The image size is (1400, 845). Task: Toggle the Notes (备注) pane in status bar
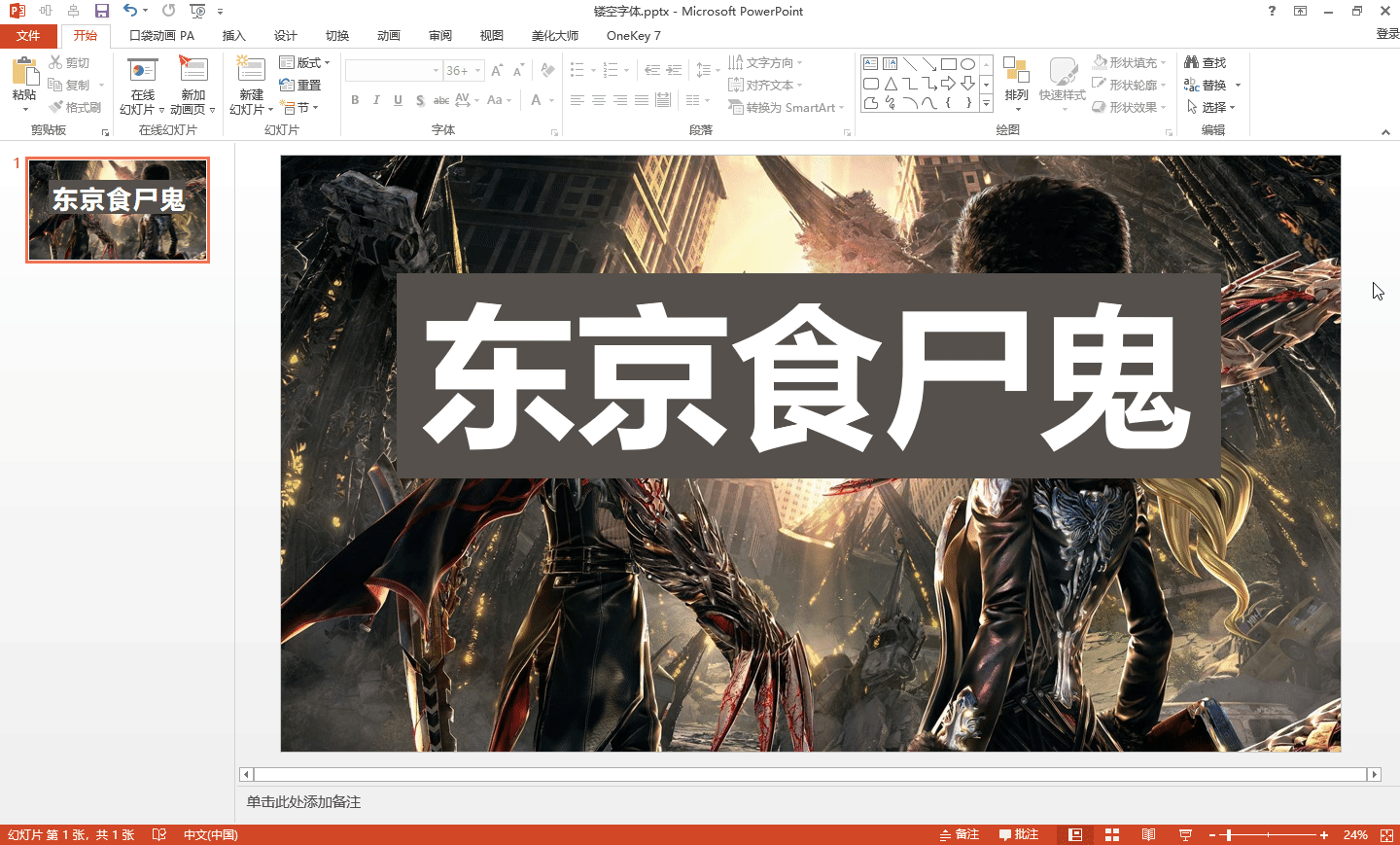pos(960,835)
